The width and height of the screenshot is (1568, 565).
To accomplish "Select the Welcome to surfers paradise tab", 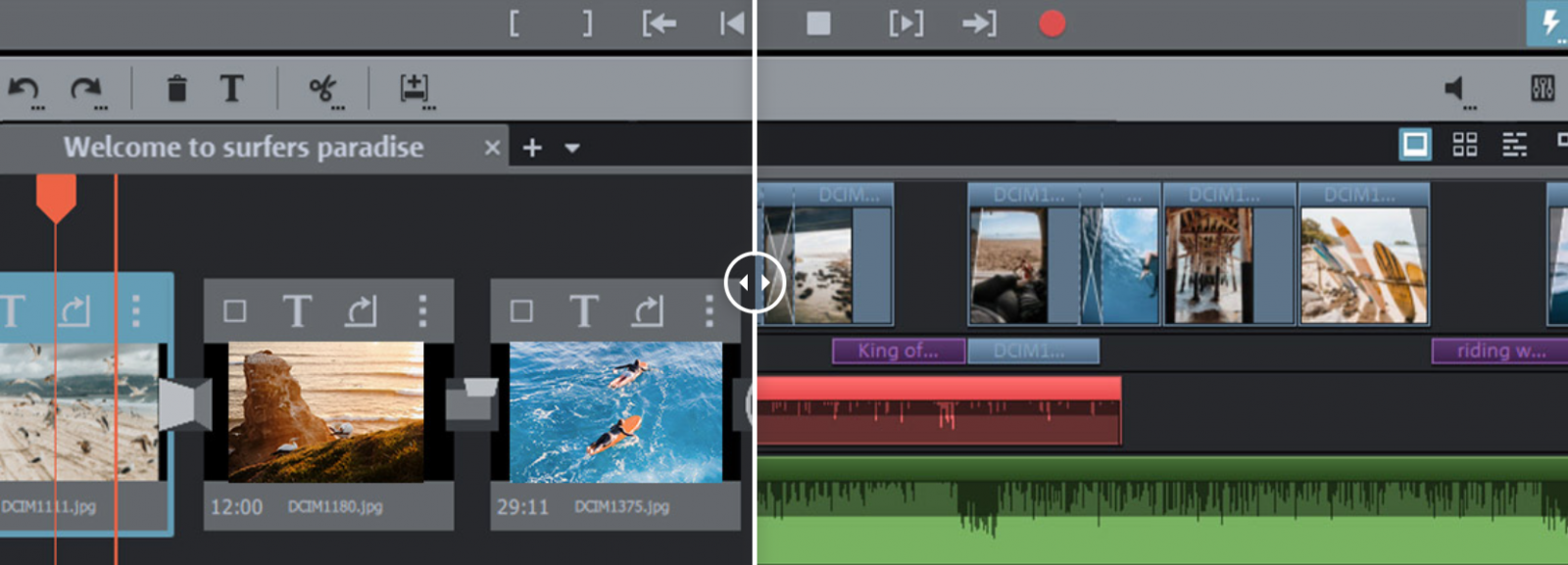I will coord(243,148).
